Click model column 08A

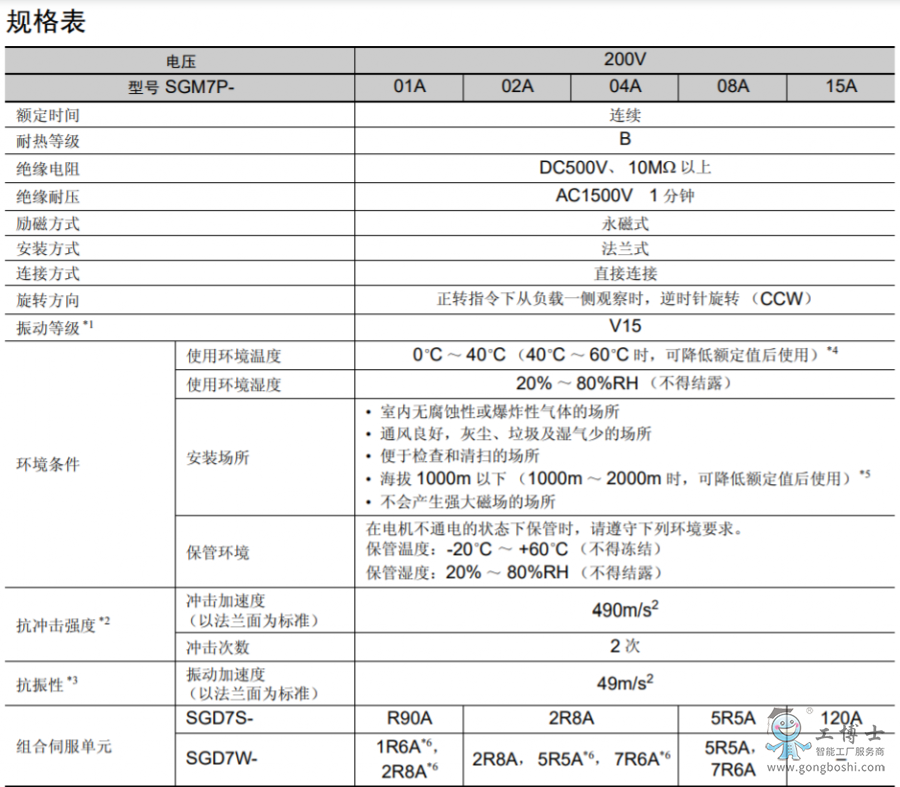tap(733, 87)
